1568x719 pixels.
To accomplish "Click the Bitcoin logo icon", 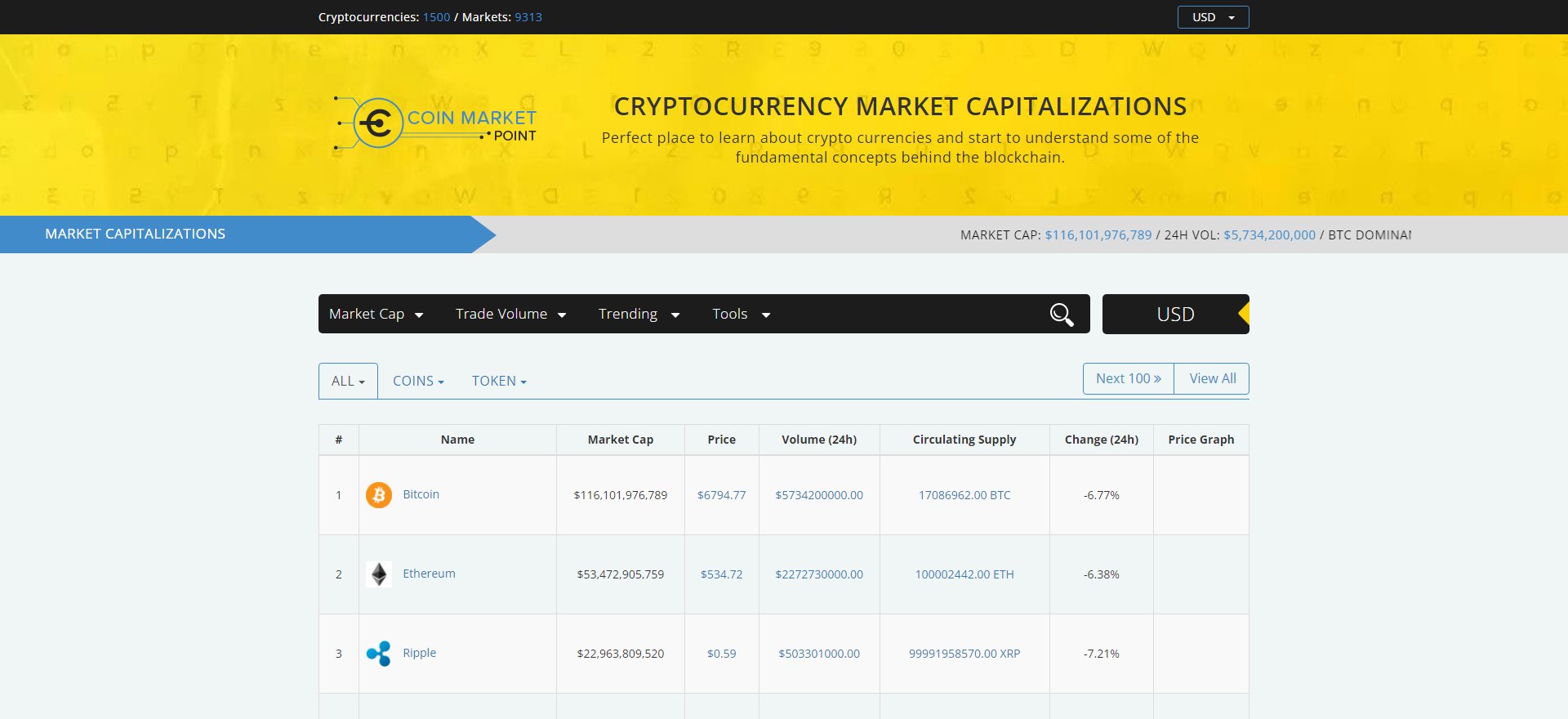I will tap(379, 495).
